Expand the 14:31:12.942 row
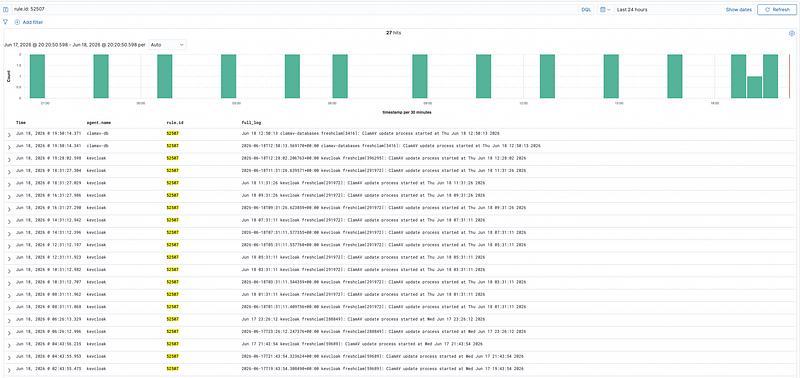This screenshot has width=800, height=378. [9, 221]
